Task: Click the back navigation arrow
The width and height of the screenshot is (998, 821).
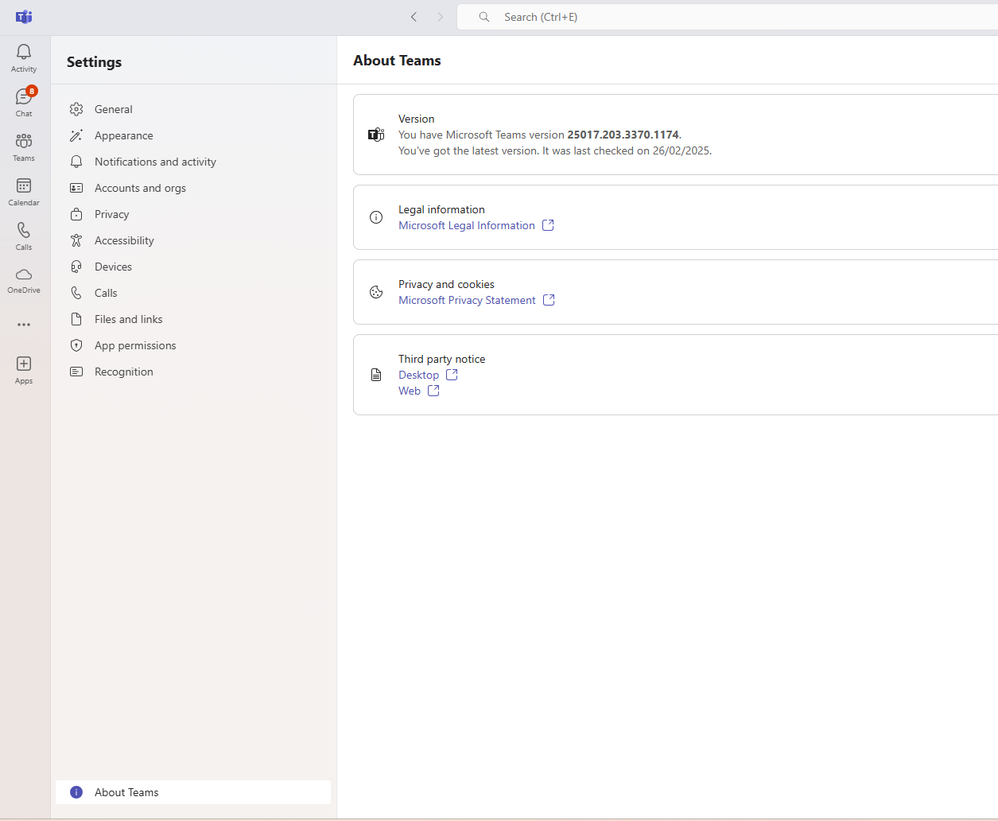Action: 414,17
